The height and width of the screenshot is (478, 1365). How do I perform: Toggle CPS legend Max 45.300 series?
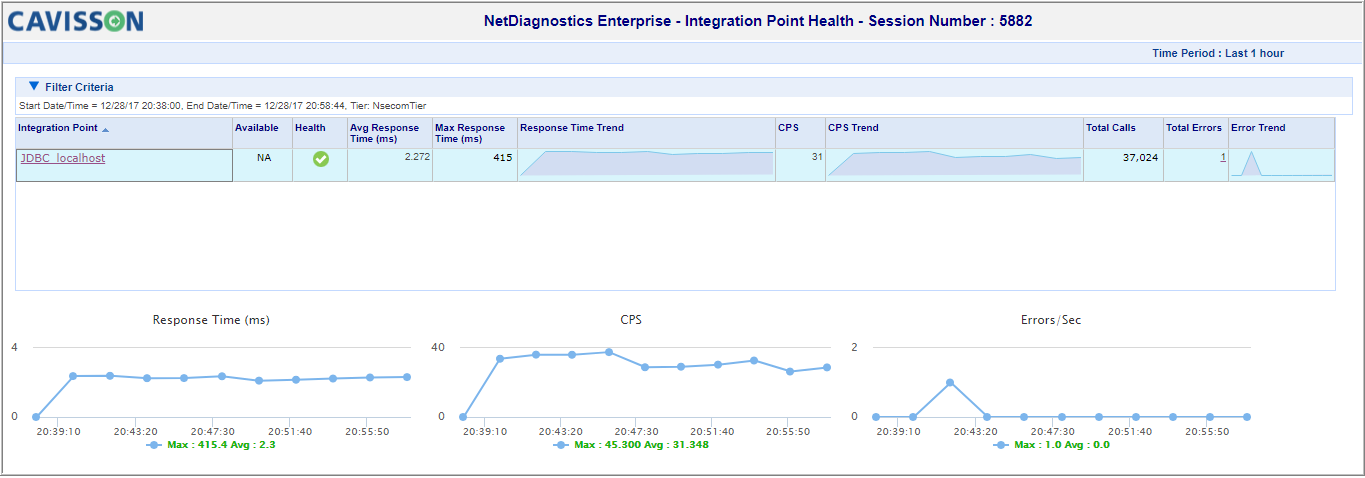tap(630, 444)
